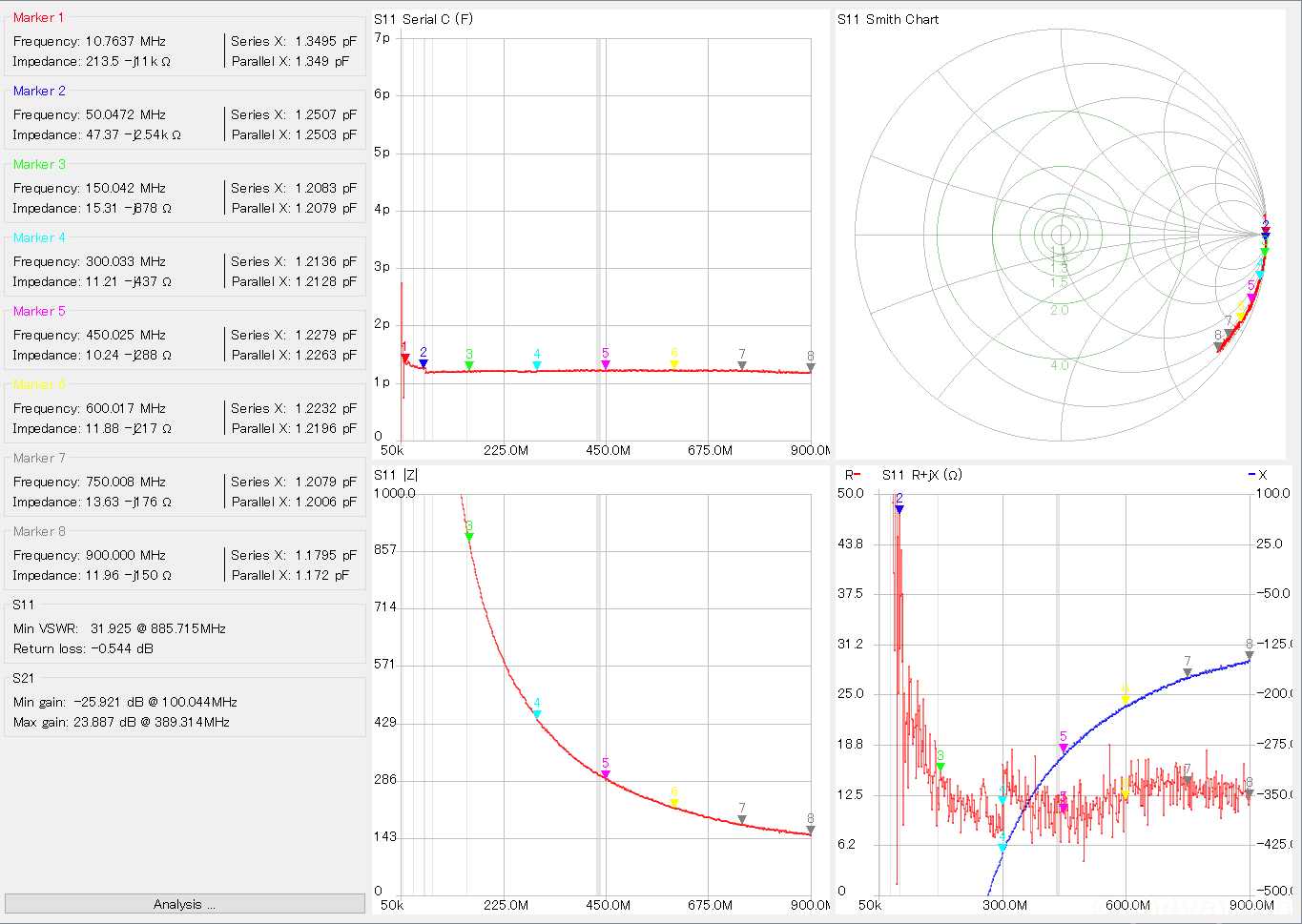Click Marker 4 impedance 11.21 -j437 Ω
Screen dimensions: 1302x924
click(129, 281)
